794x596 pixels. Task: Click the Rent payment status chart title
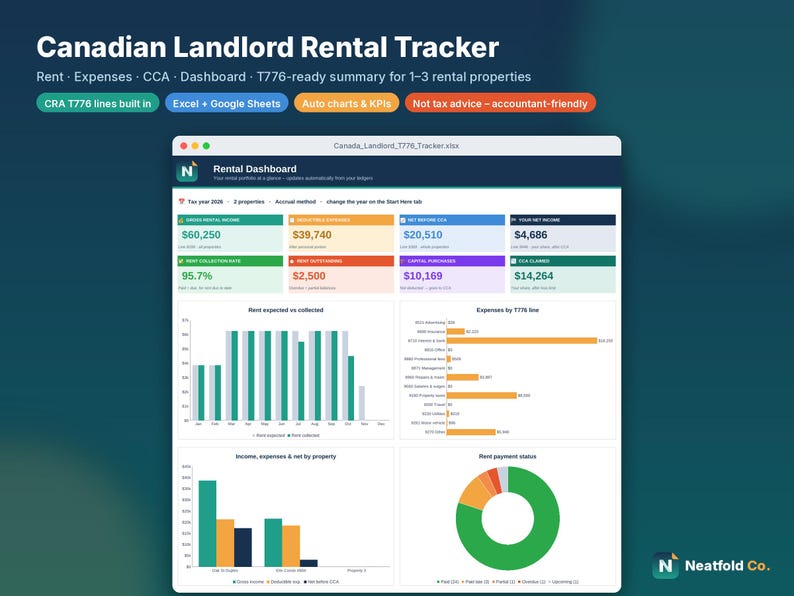point(507,456)
